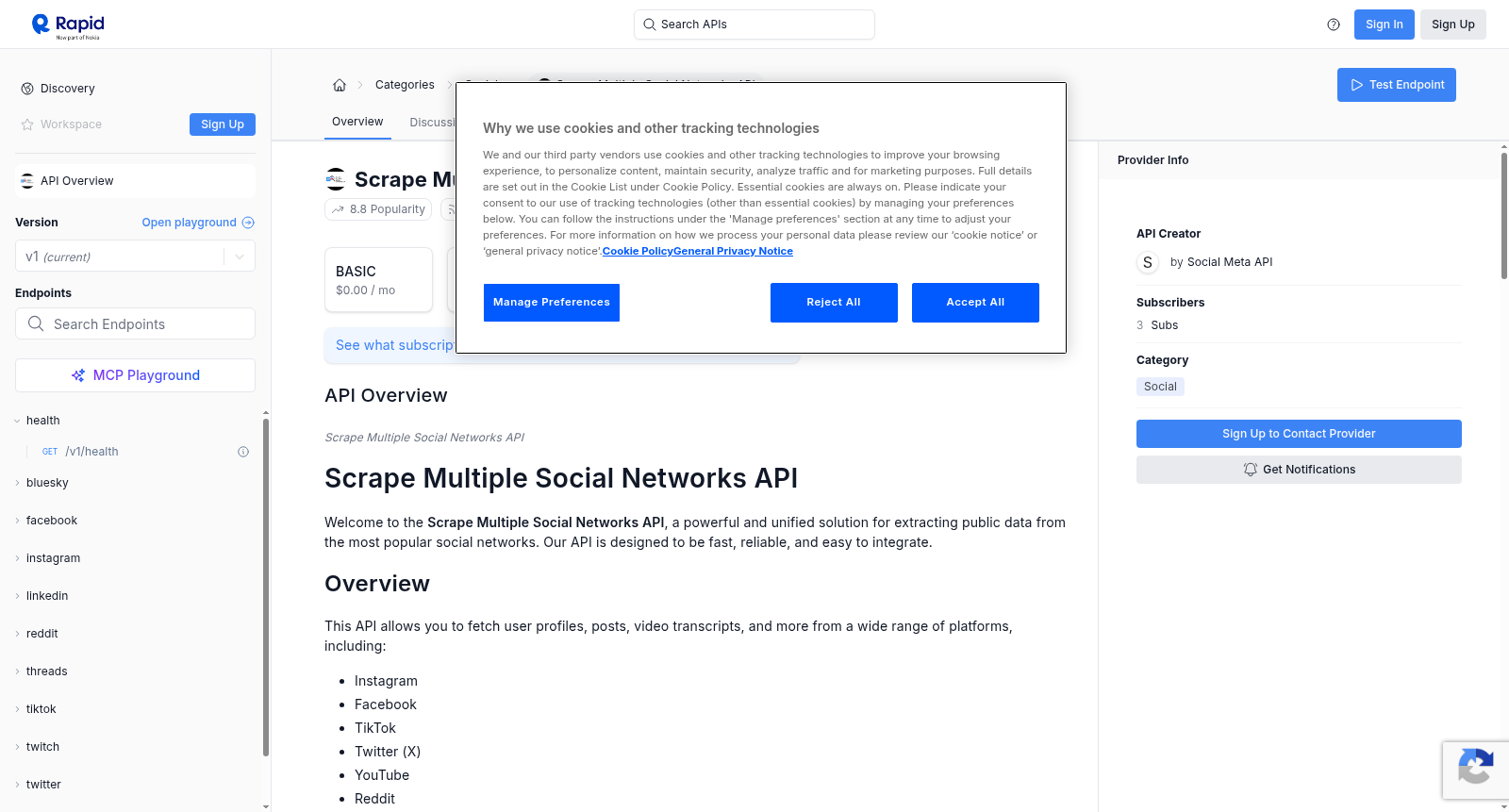Click the header Sign Up button
This screenshot has height=812, width=1509.
(1453, 25)
